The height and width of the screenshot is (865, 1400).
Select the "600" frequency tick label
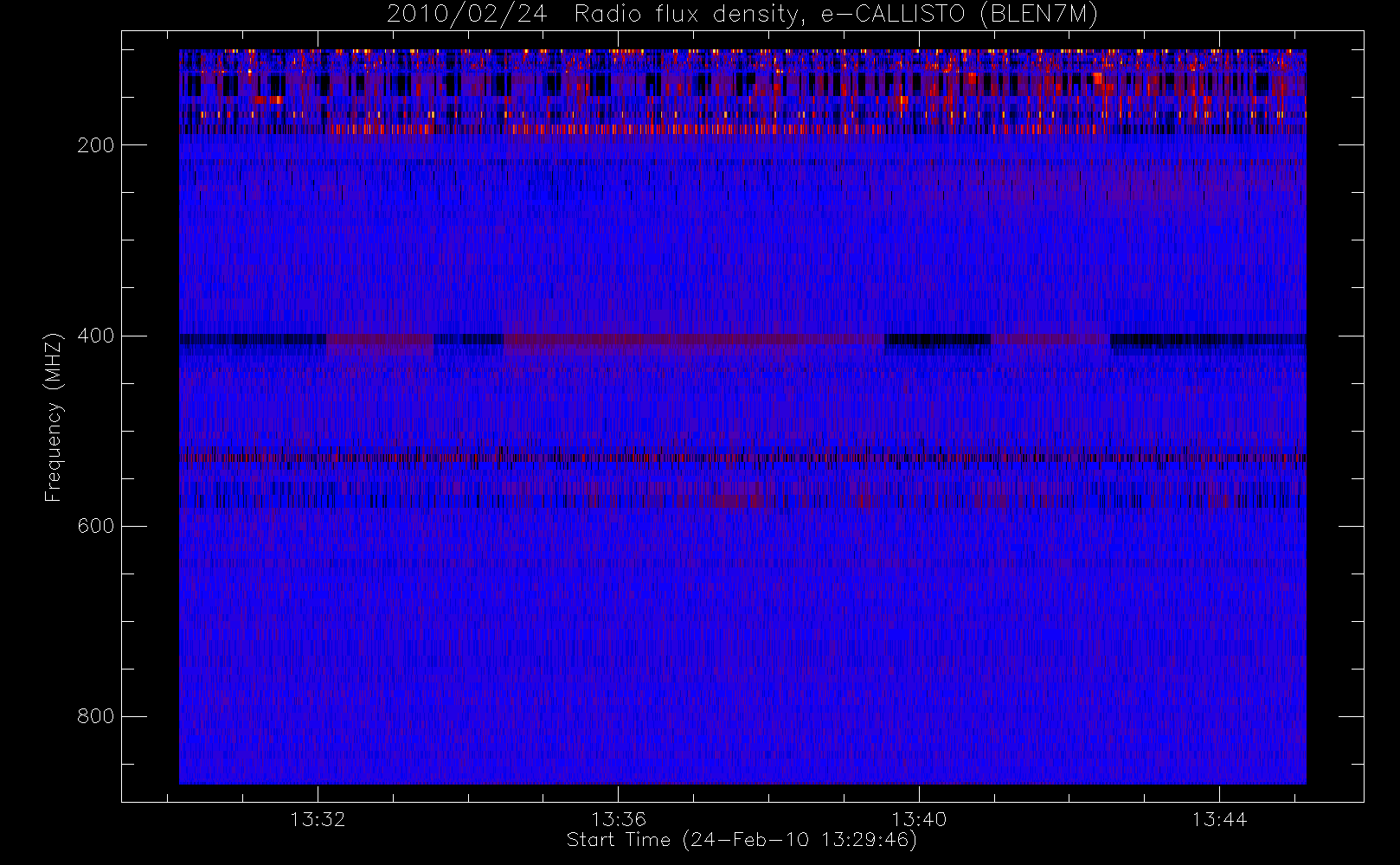click(95, 526)
